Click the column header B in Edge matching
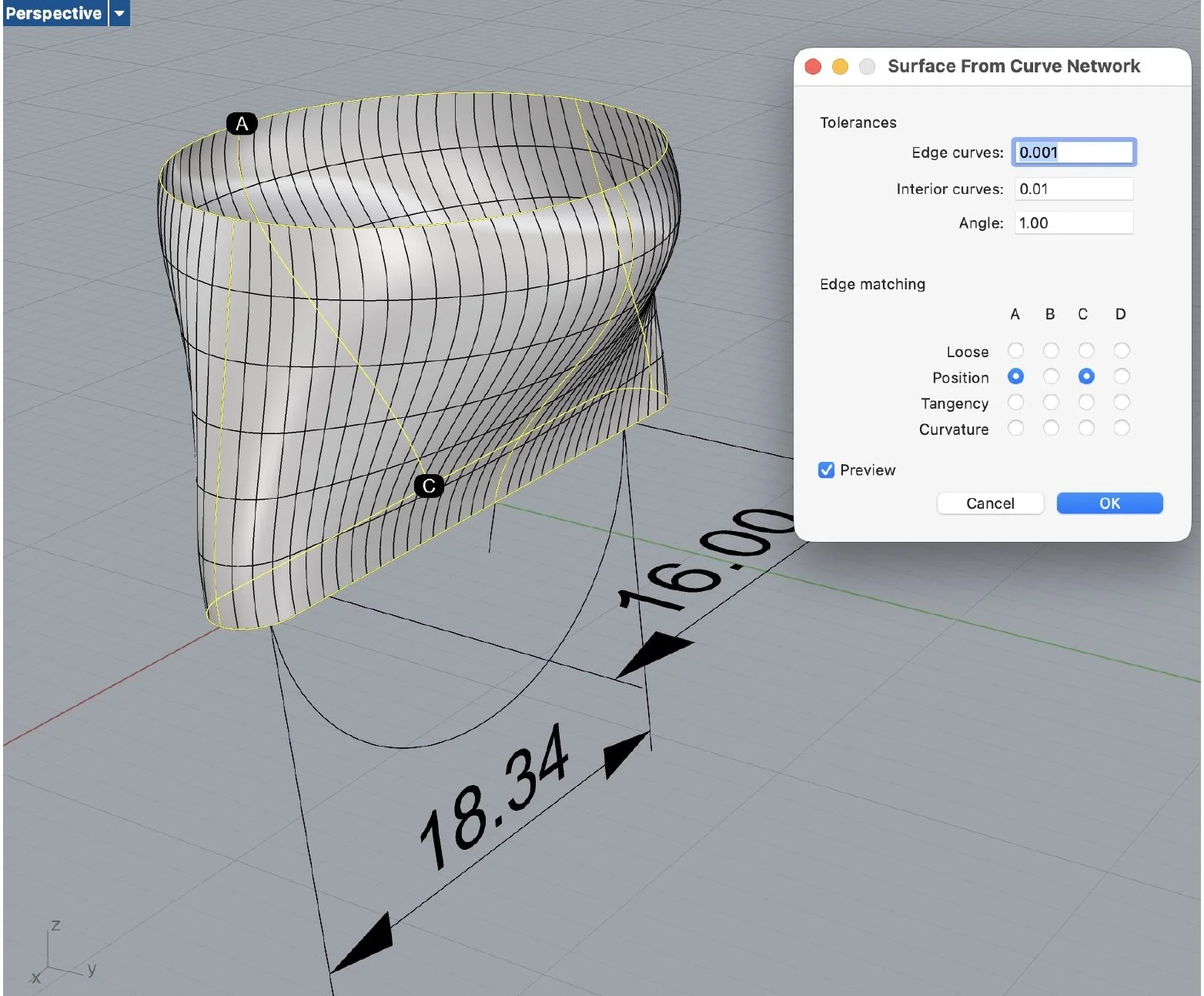 pyautogui.click(x=1050, y=314)
